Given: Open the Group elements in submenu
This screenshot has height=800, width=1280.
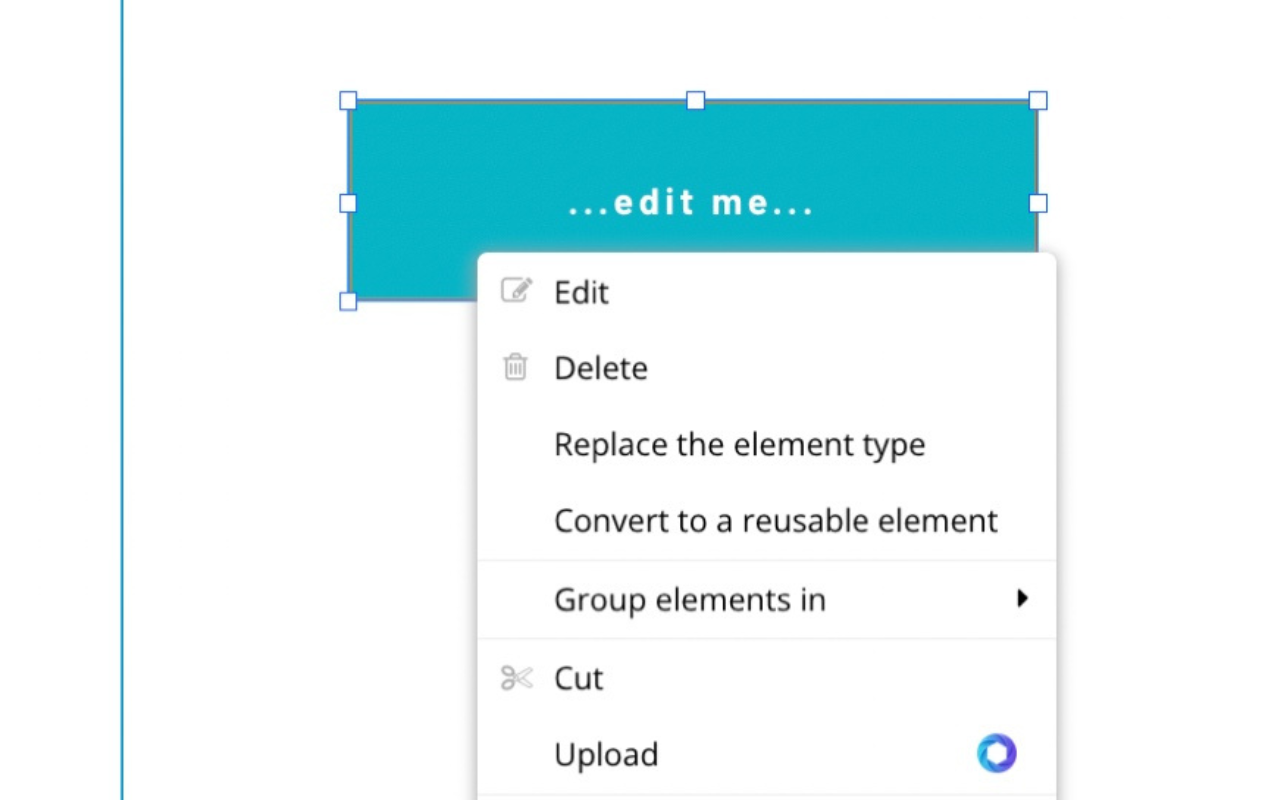Looking at the screenshot, I should point(690,600).
